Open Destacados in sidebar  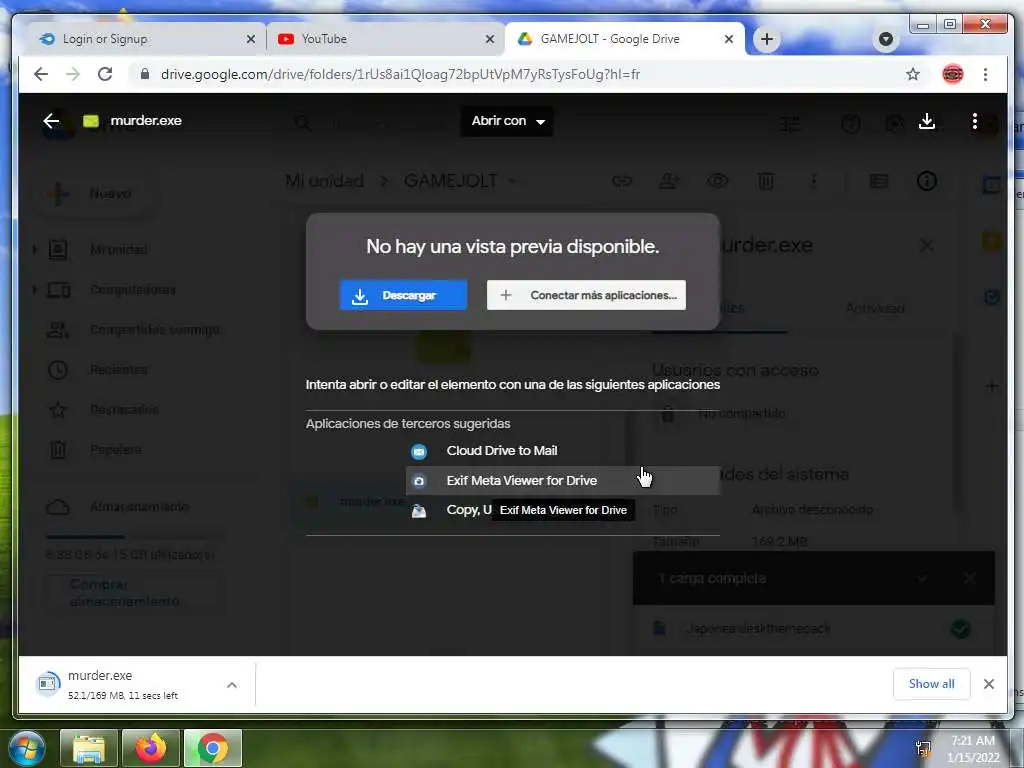(124, 409)
